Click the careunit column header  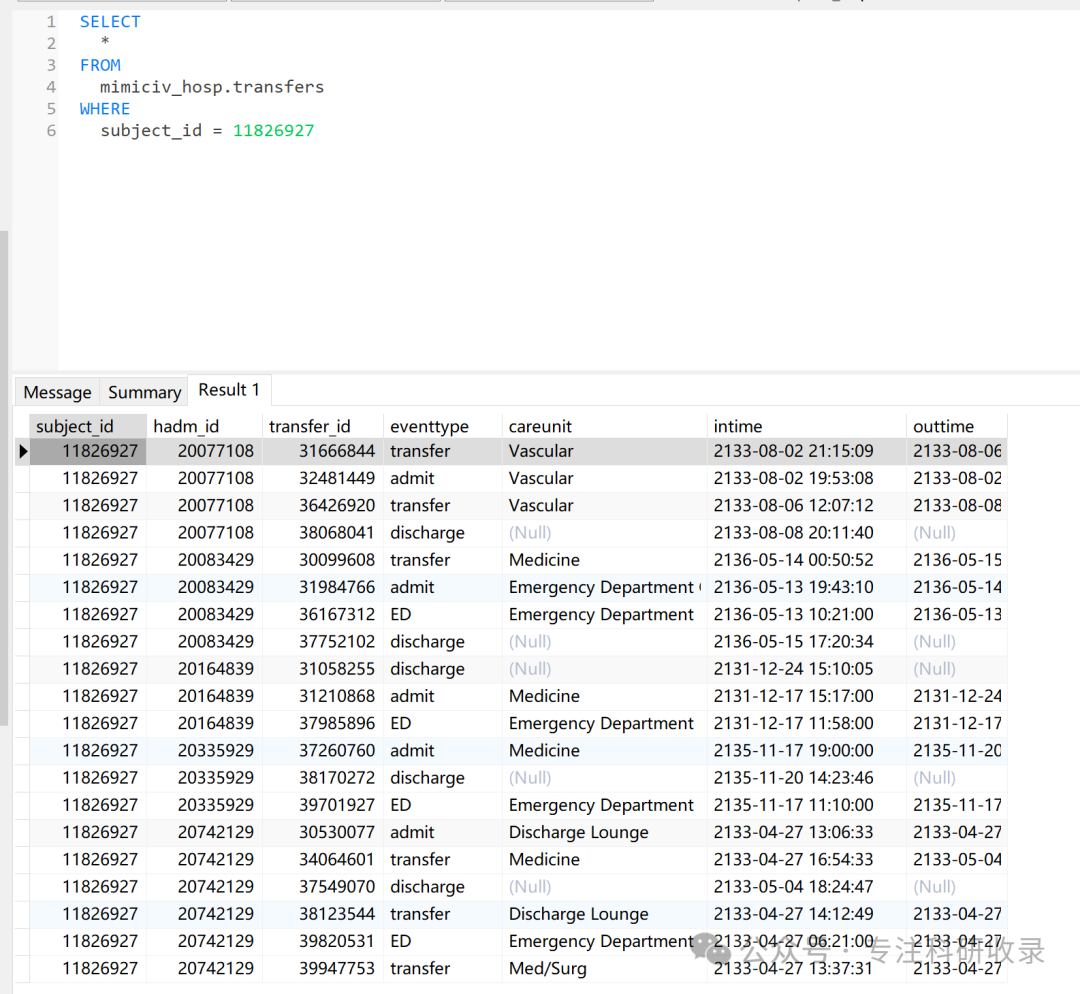point(605,426)
